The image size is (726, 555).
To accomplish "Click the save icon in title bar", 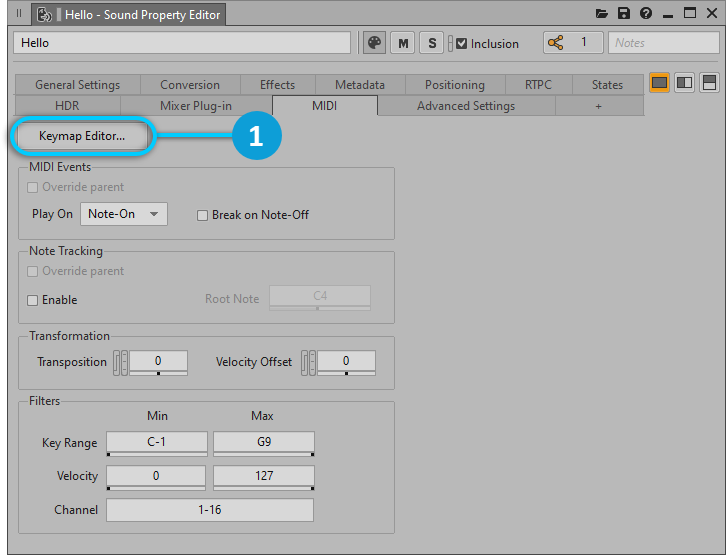I will (x=624, y=14).
